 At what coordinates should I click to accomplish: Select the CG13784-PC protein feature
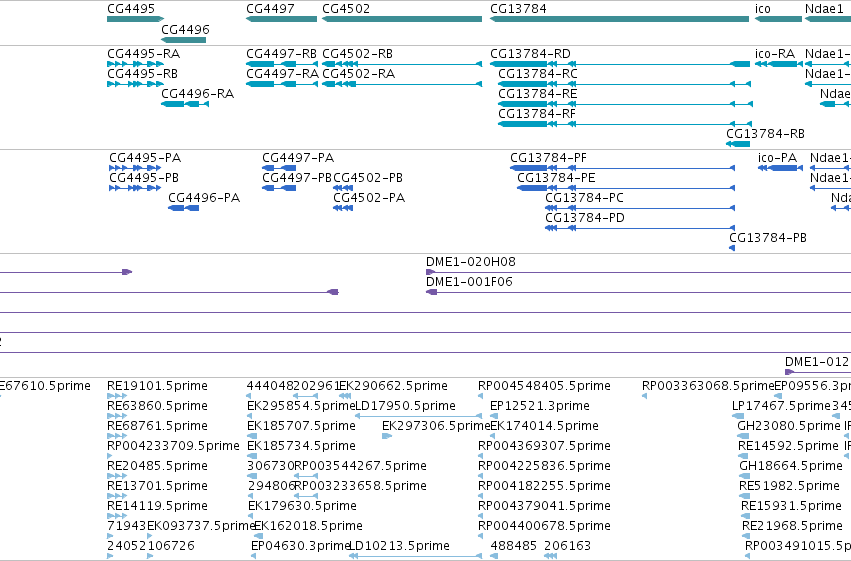point(640,208)
